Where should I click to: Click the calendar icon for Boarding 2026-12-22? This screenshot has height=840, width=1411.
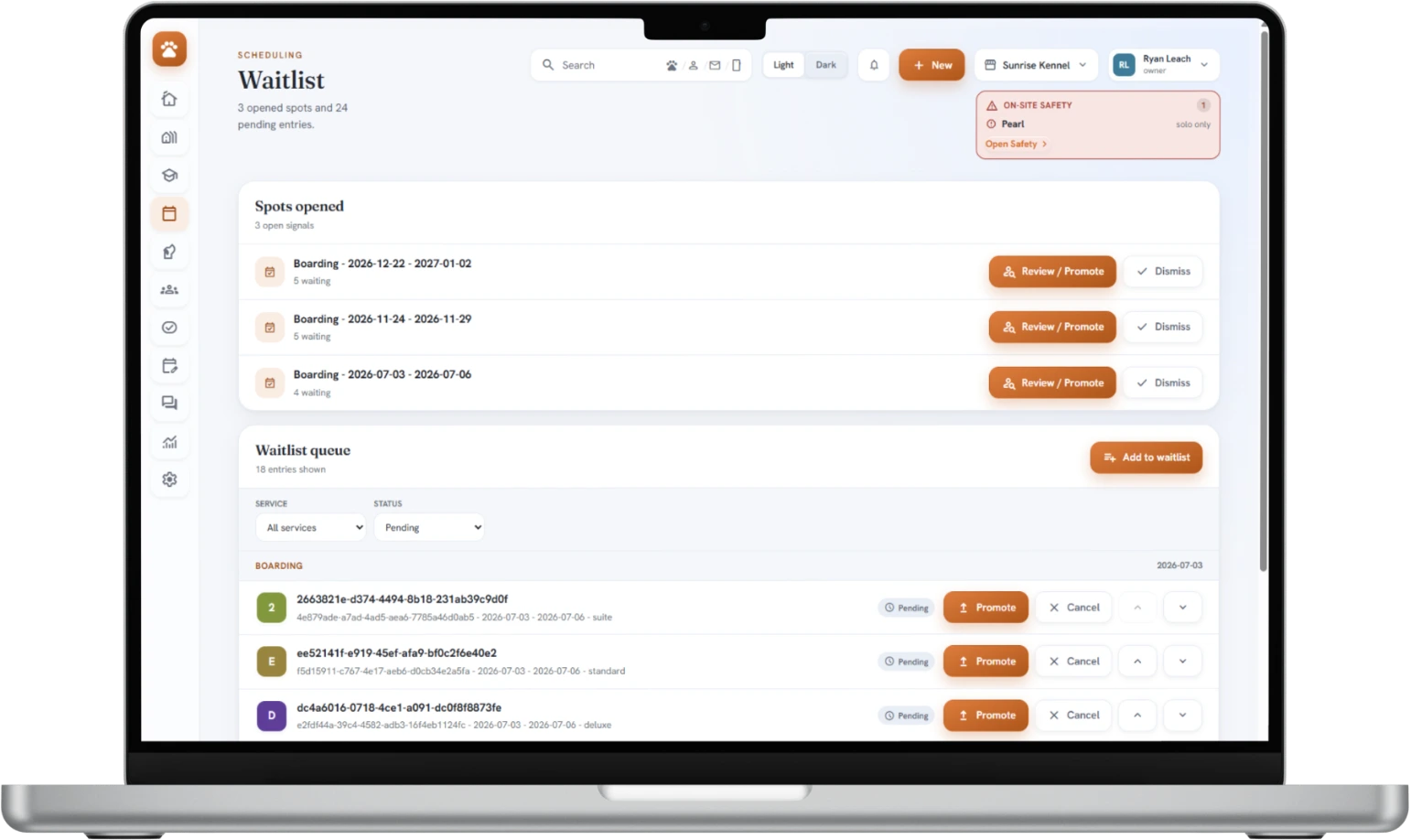coord(270,272)
